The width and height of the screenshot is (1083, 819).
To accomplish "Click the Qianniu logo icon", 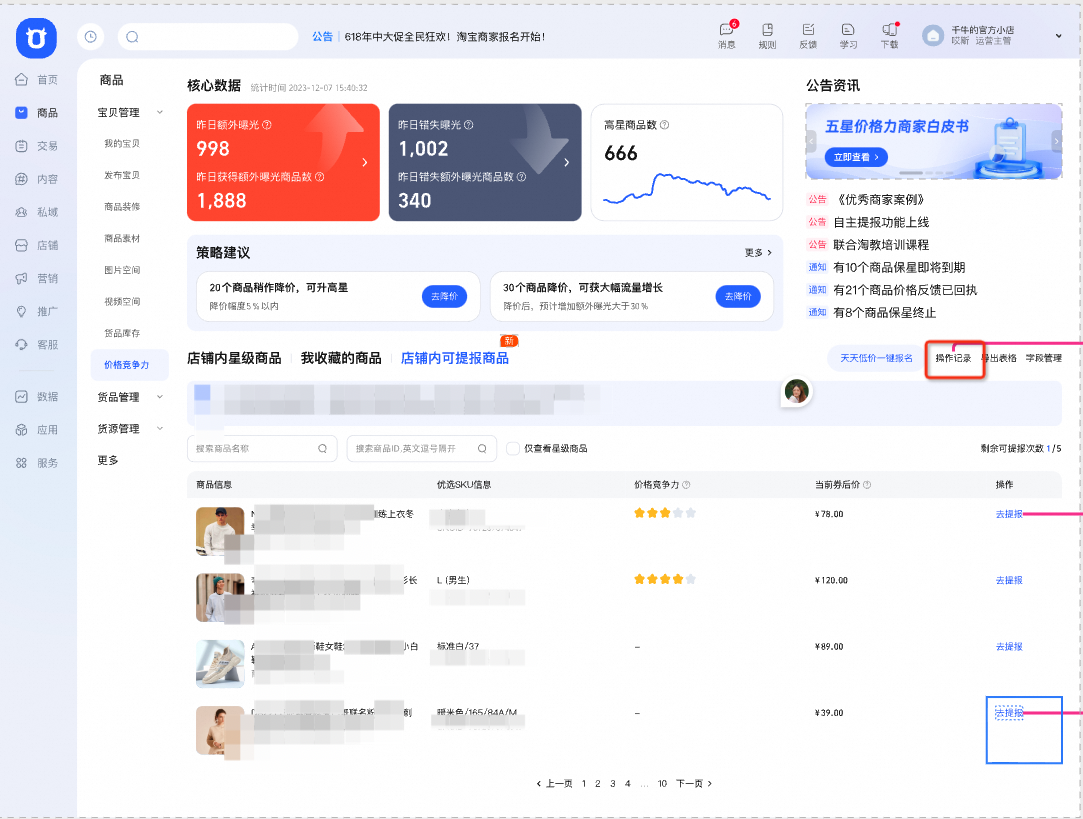I will click(36, 38).
